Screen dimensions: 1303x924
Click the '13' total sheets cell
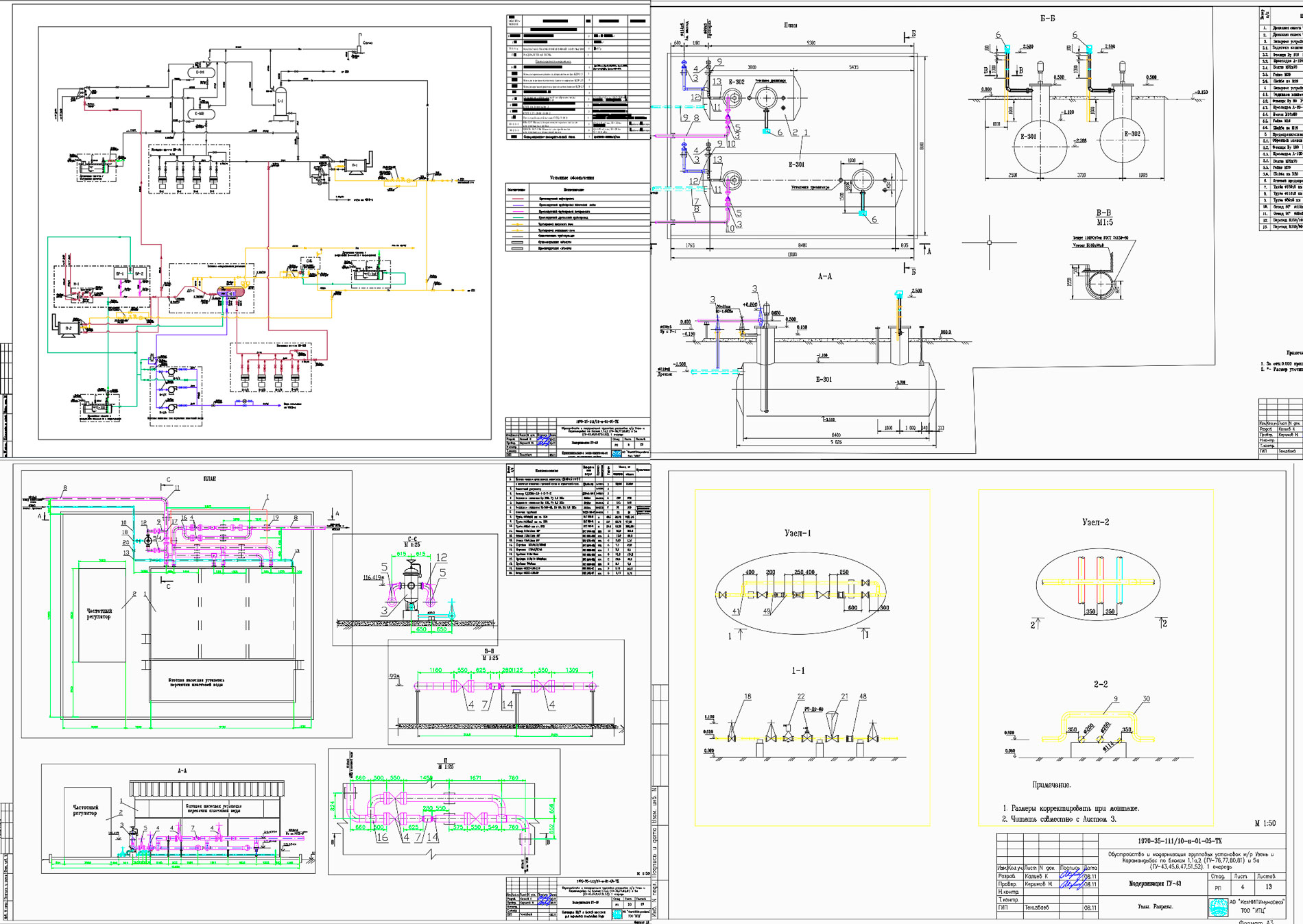click(1269, 887)
